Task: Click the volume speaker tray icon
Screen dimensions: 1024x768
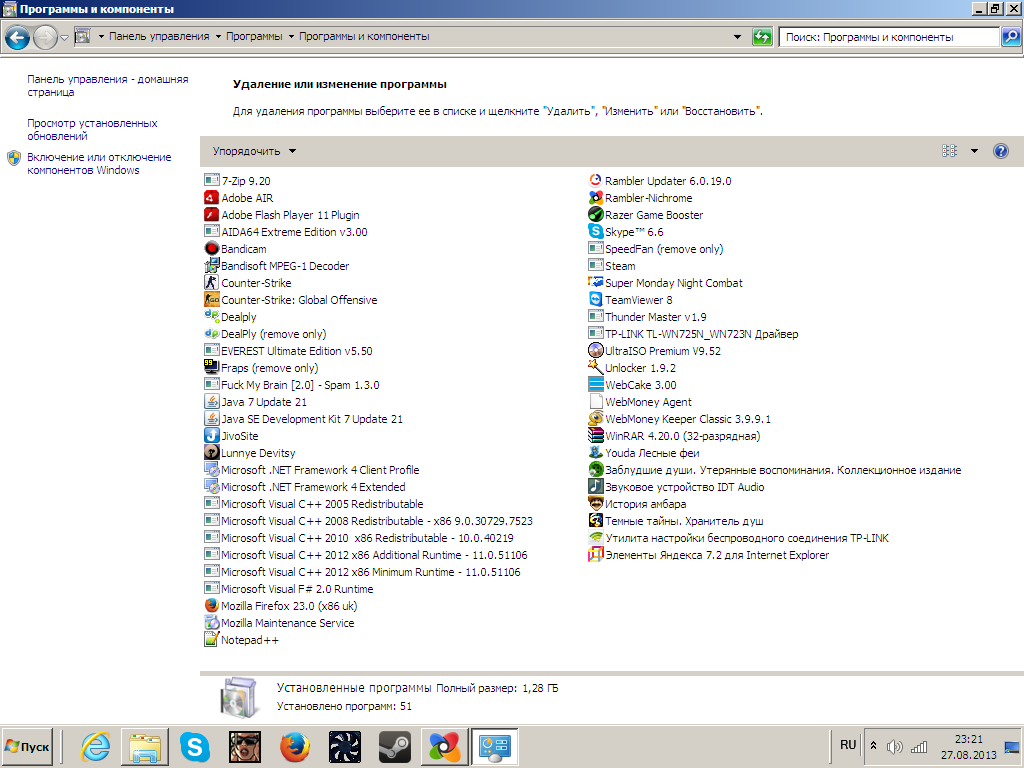Action: coord(894,746)
